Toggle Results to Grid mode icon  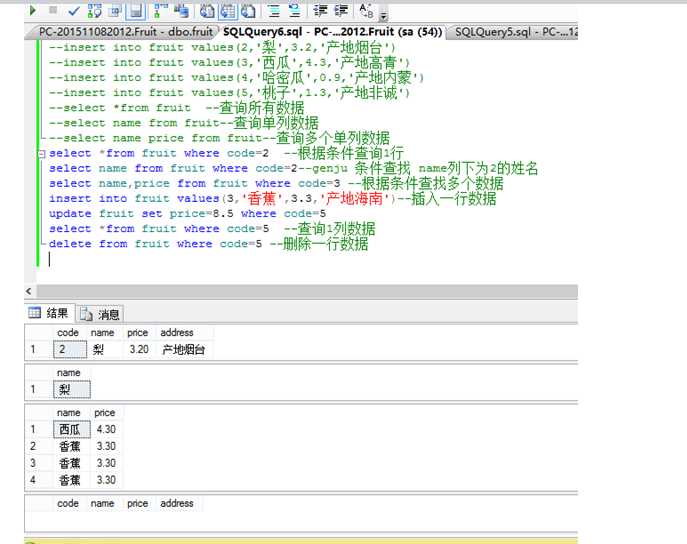226,11
